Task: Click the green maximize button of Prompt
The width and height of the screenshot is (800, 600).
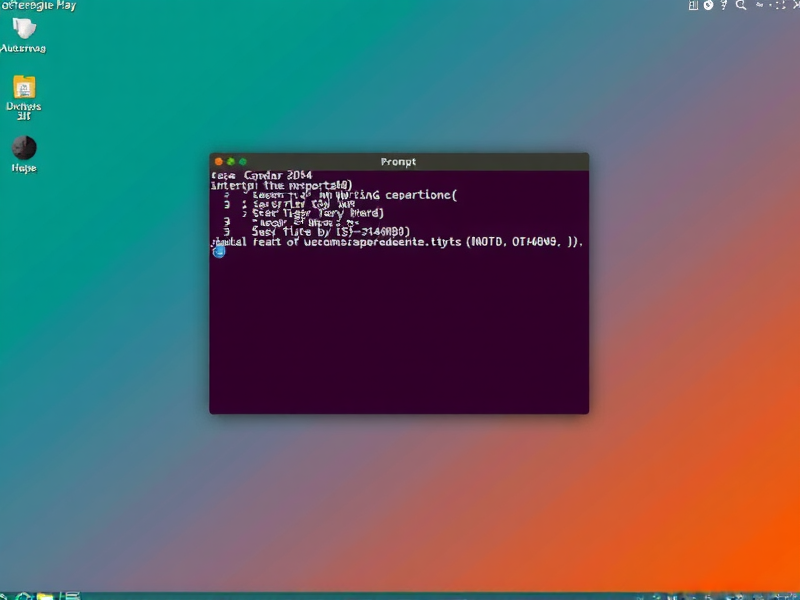Action: point(243,161)
